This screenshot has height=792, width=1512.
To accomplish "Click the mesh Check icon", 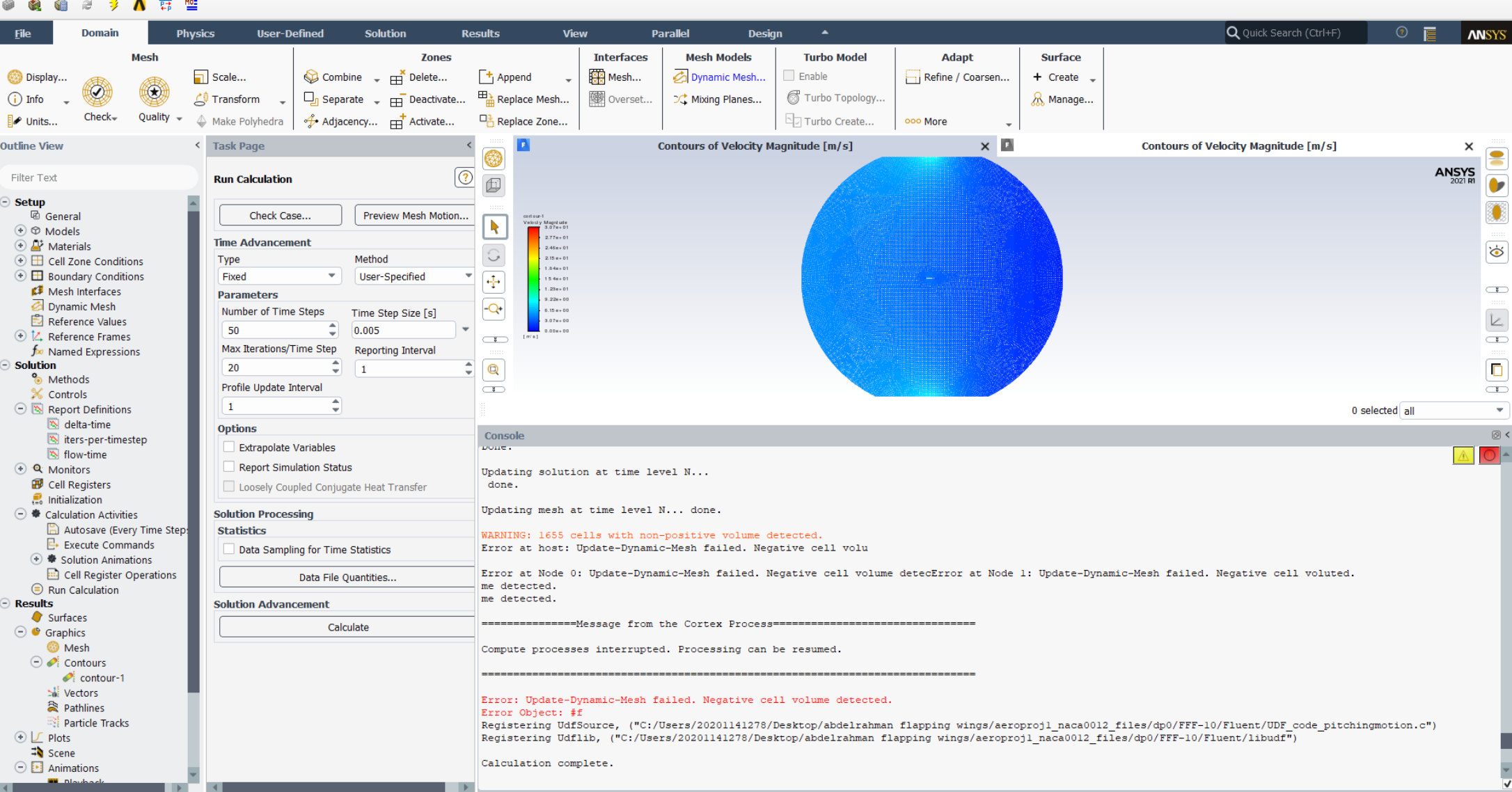I will tap(97, 93).
